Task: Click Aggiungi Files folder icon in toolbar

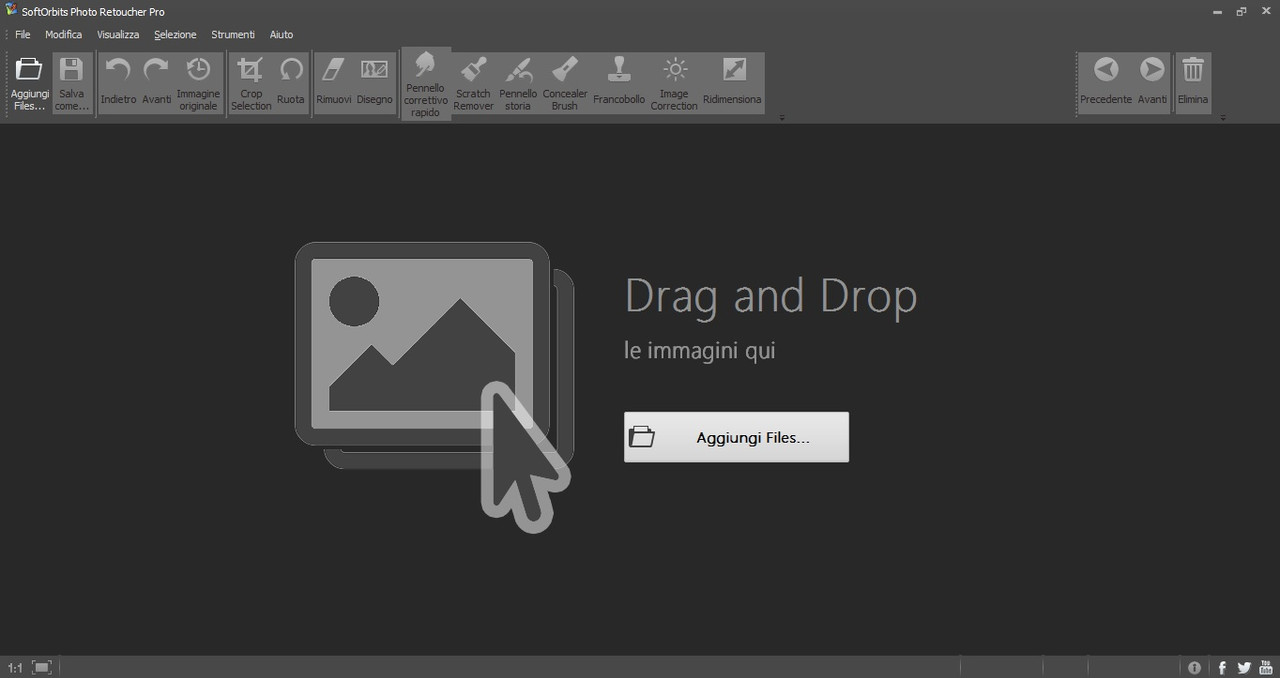Action: (x=30, y=83)
